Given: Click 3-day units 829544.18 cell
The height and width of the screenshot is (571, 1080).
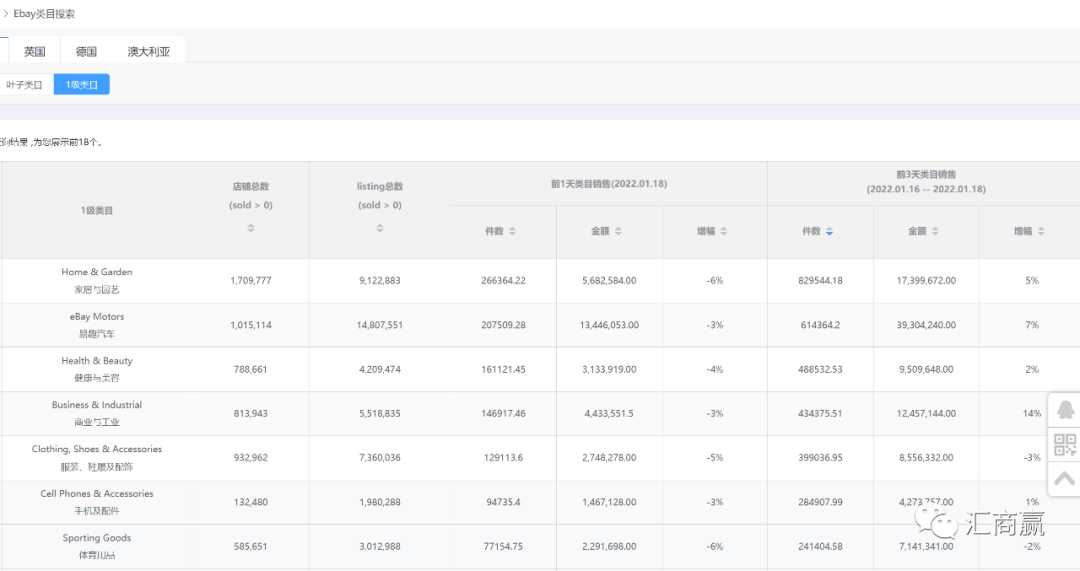Looking at the screenshot, I should point(820,281).
